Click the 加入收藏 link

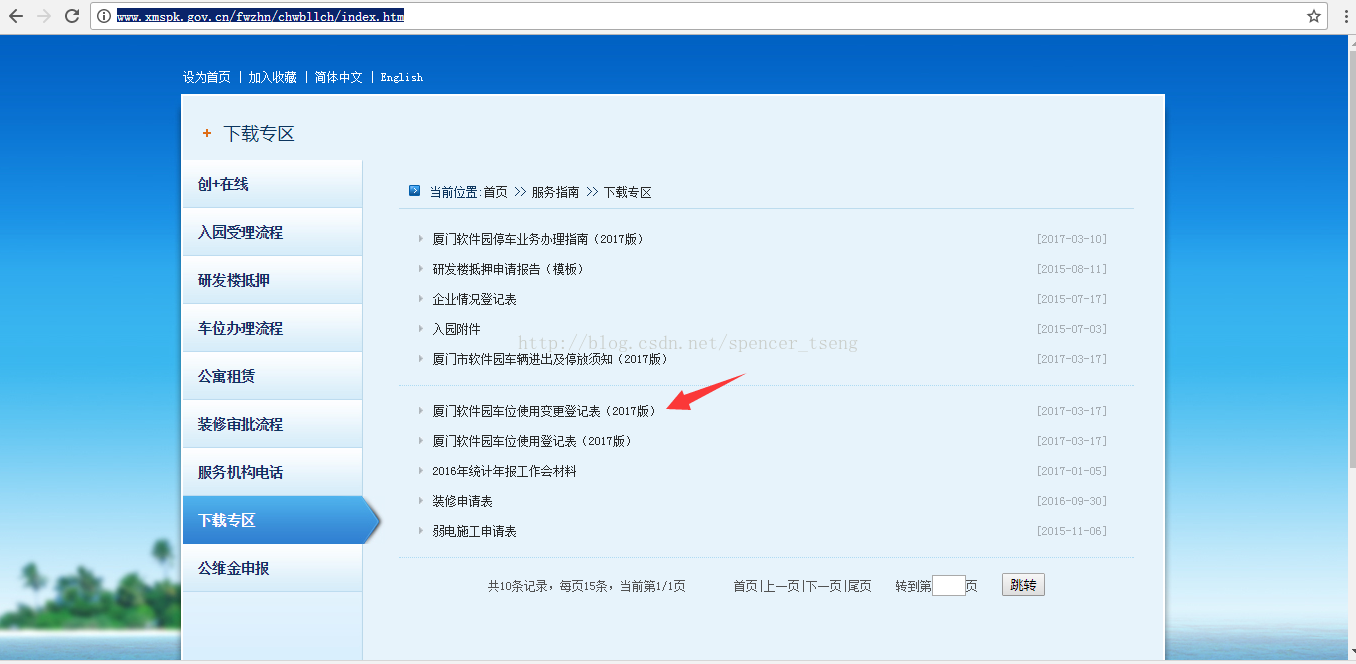click(273, 77)
